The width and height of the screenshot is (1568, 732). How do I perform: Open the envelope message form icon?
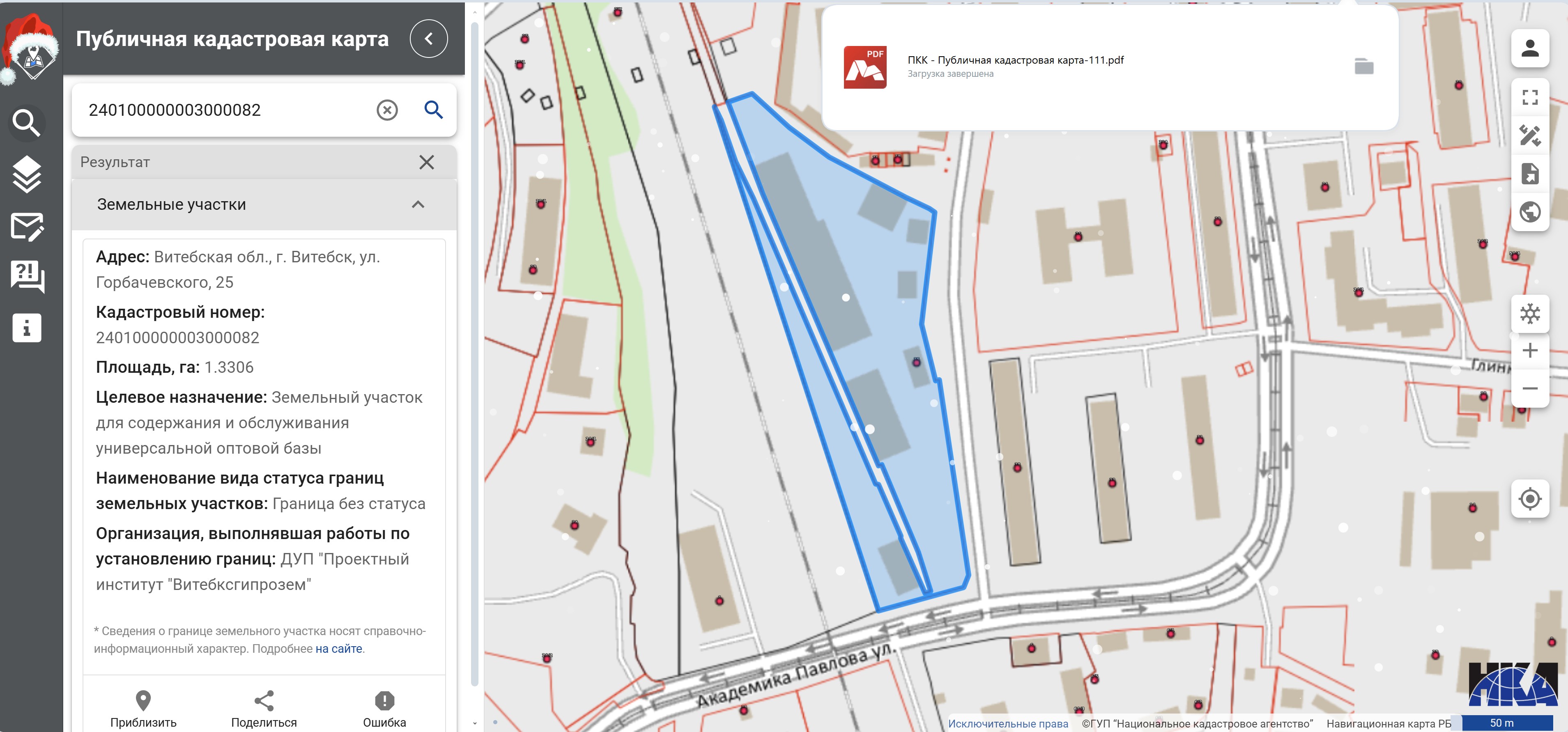(x=27, y=226)
